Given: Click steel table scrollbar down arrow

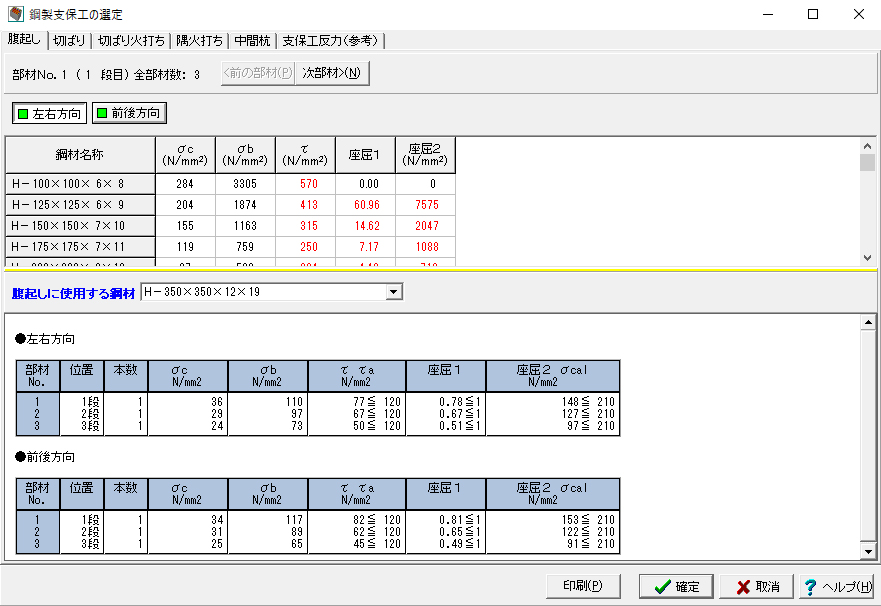Looking at the screenshot, I should pyautogui.click(x=868, y=258).
